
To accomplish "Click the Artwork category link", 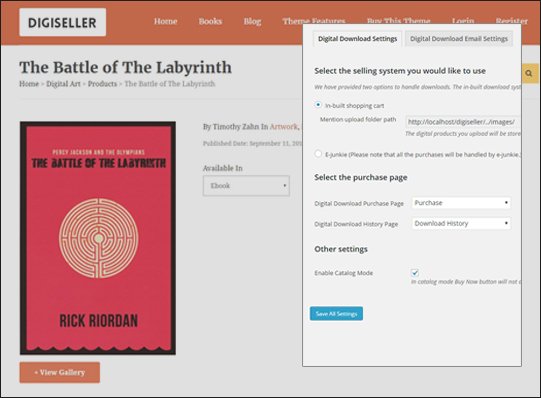I will pos(283,127).
